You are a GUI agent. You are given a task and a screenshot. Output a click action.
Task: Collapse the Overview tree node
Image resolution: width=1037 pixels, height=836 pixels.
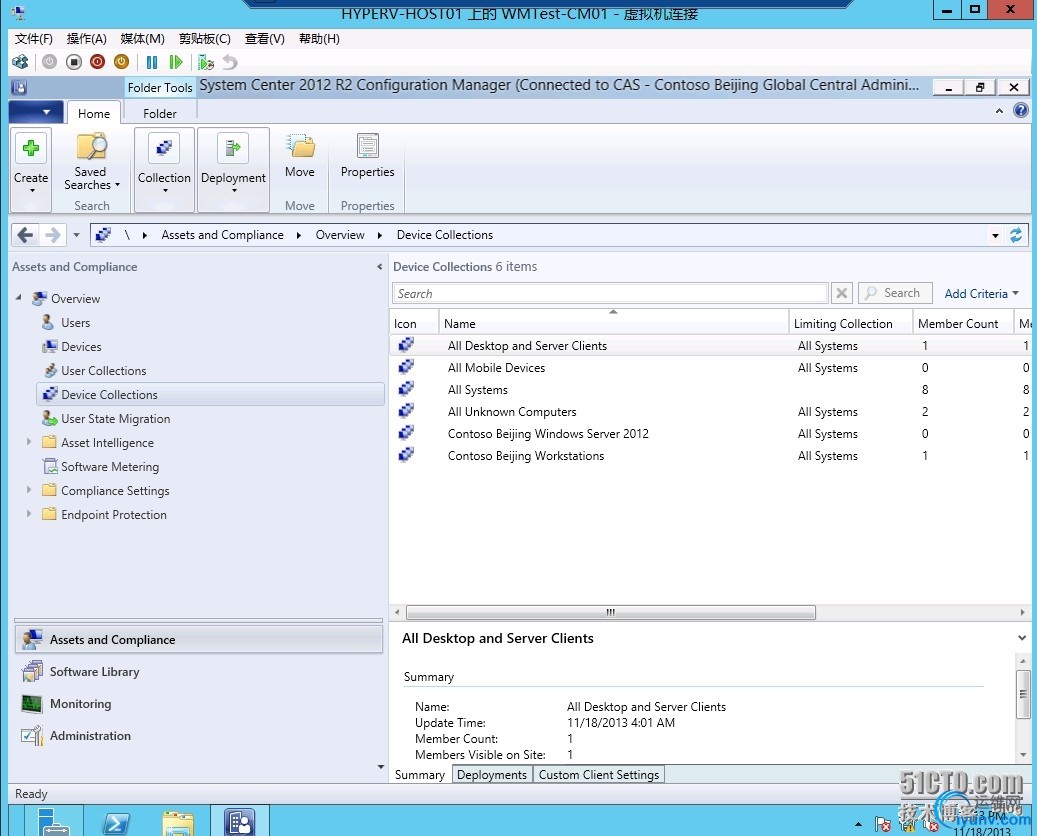(19, 298)
